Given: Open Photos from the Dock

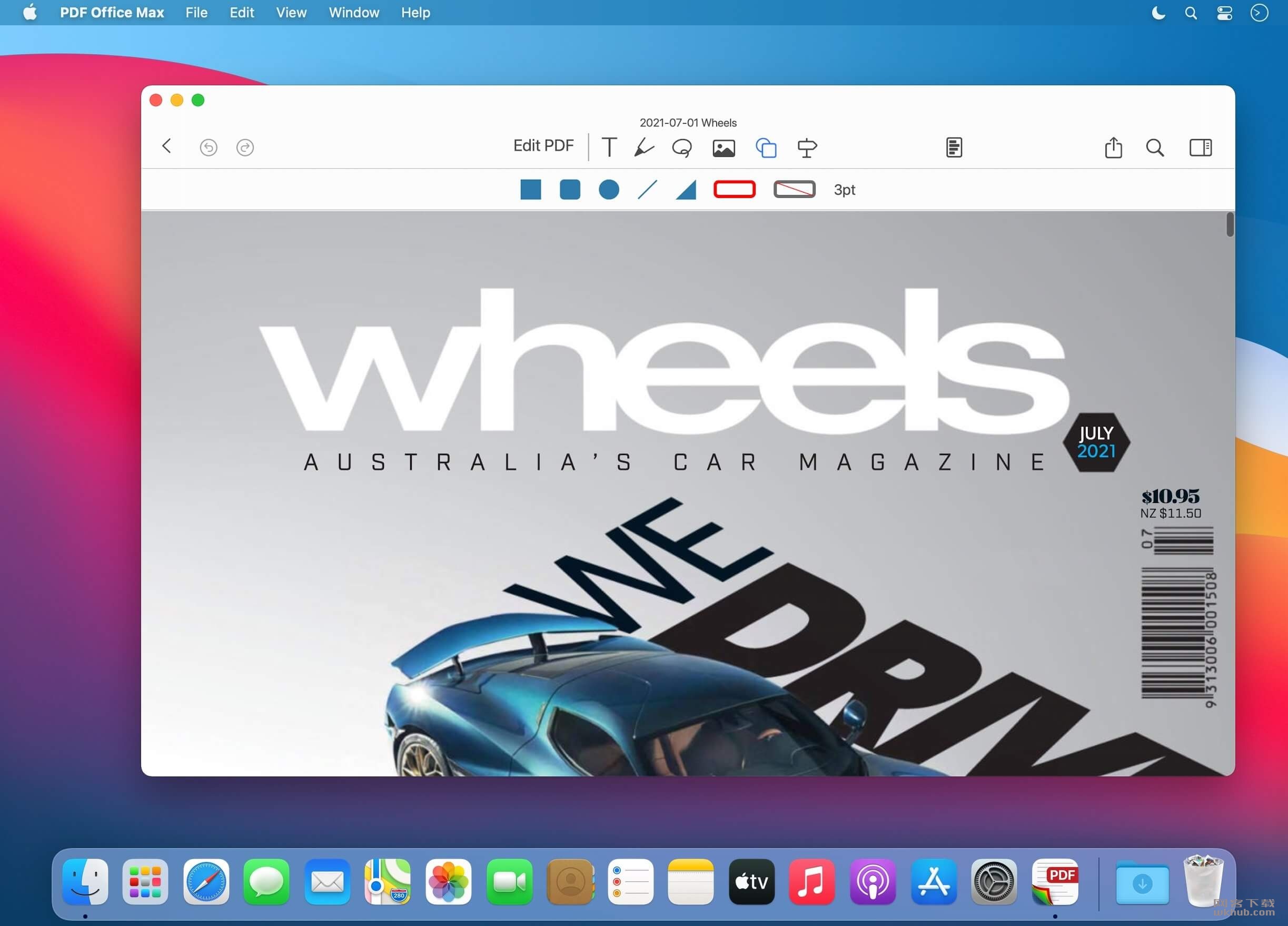Looking at the screenshot, I should (x=449, y=881).
